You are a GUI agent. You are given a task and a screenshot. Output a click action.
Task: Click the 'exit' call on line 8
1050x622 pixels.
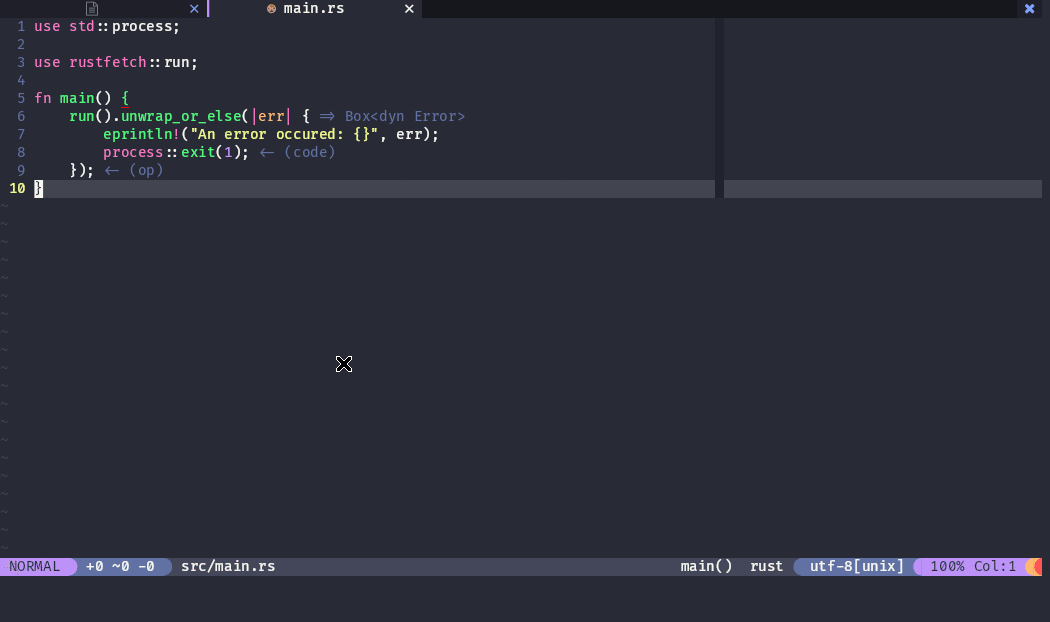coord(198,153)
